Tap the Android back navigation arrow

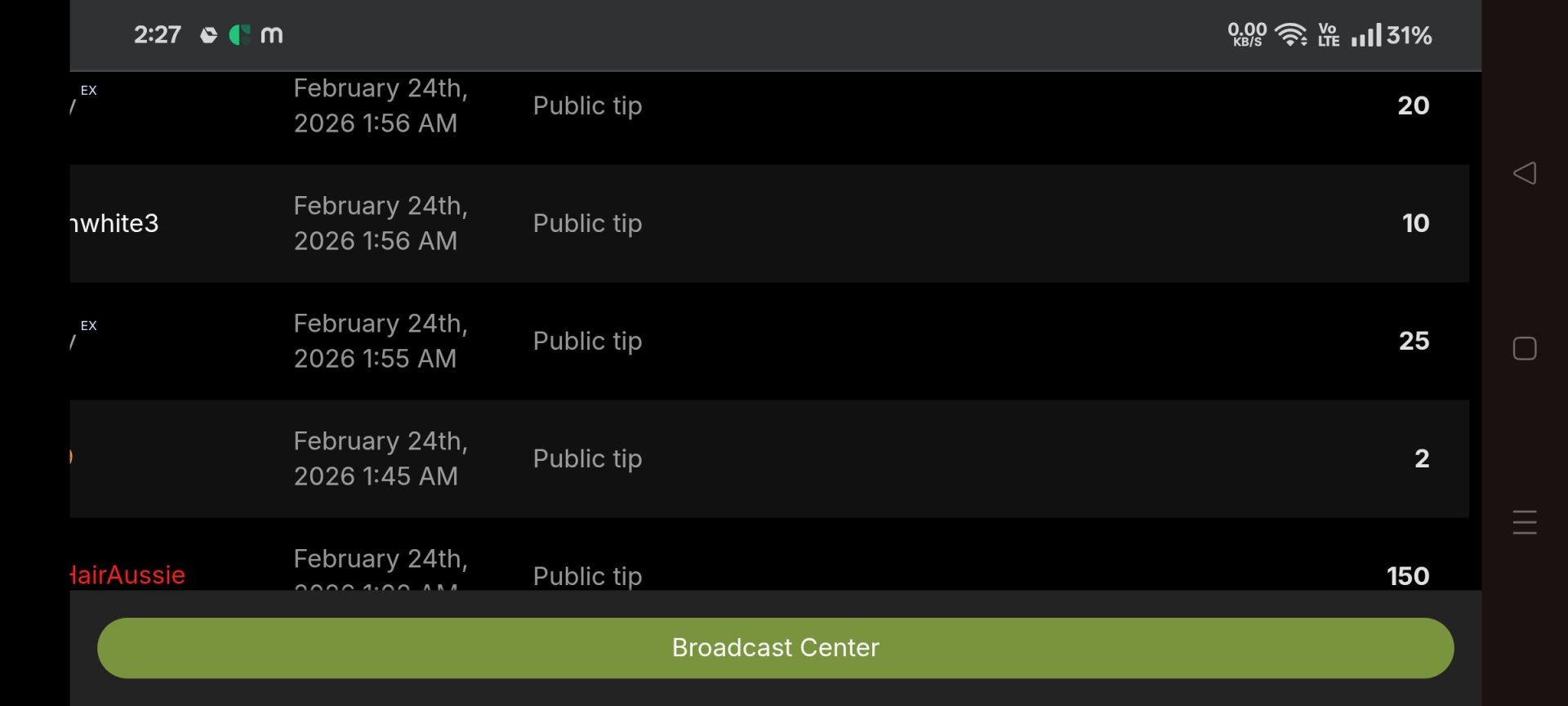[x=1524, y=173]
